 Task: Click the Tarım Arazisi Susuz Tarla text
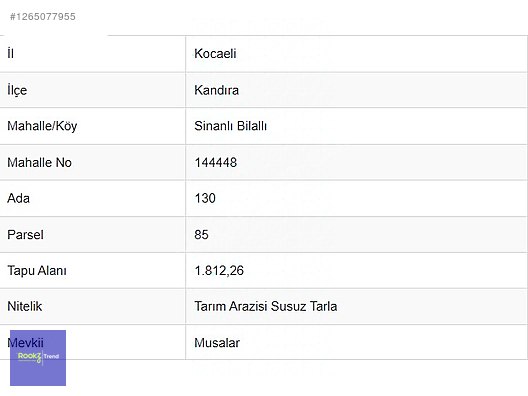click(266, 306)
